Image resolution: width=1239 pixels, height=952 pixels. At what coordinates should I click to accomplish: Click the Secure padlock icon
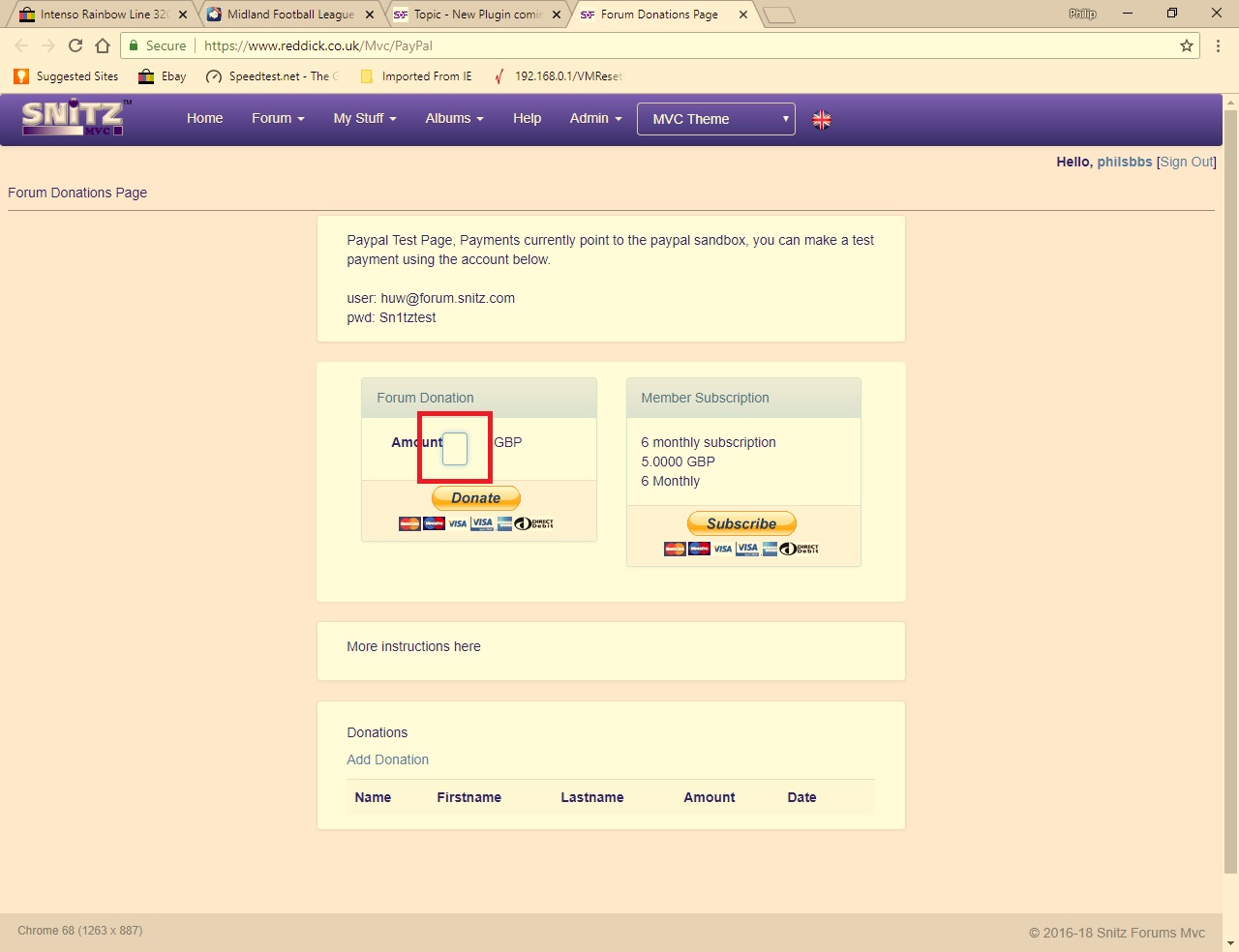(135, 45)
